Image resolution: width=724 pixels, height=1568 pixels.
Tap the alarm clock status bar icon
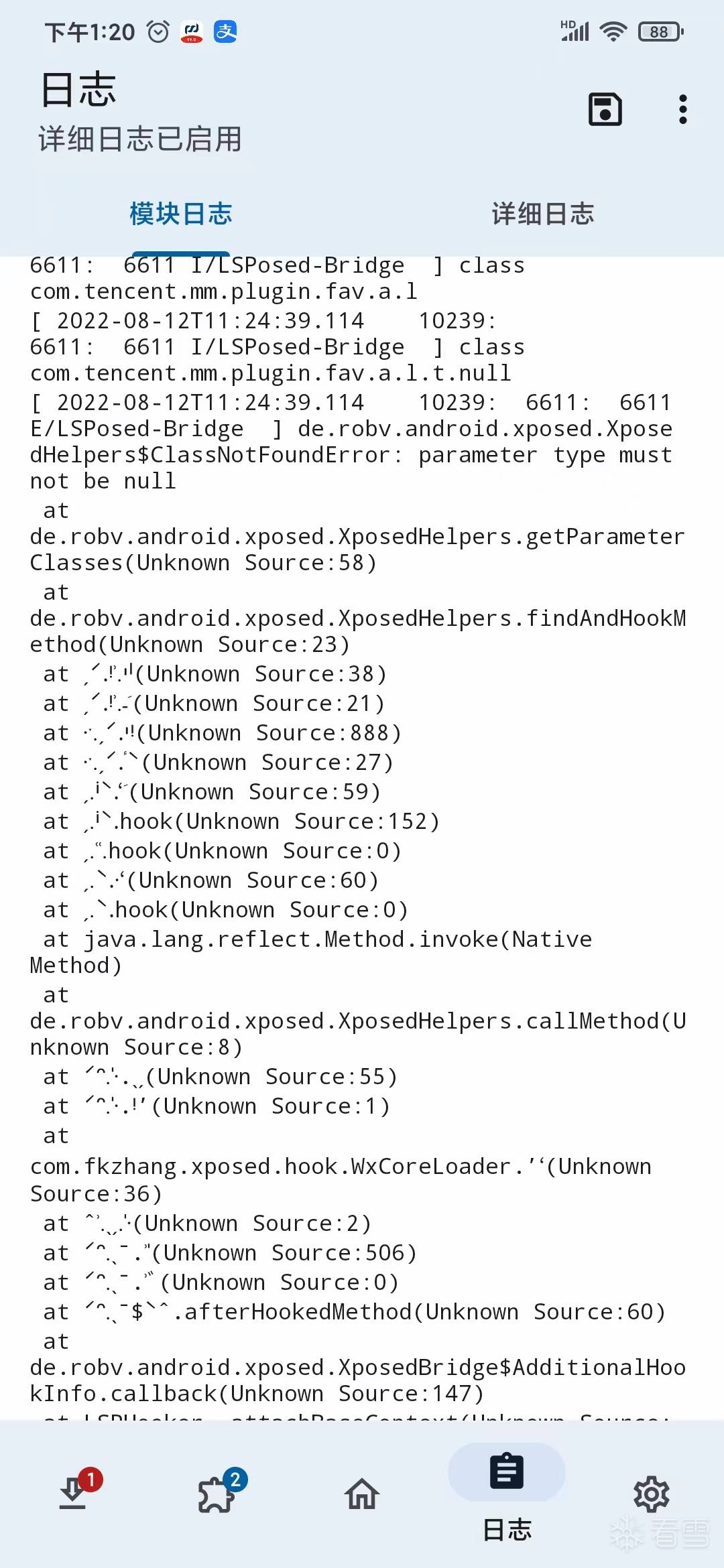pyautogui.click(x=158, y=31)
